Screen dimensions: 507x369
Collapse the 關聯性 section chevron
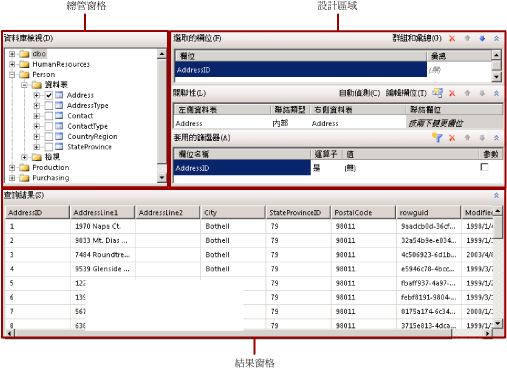[x=496, y=93]
